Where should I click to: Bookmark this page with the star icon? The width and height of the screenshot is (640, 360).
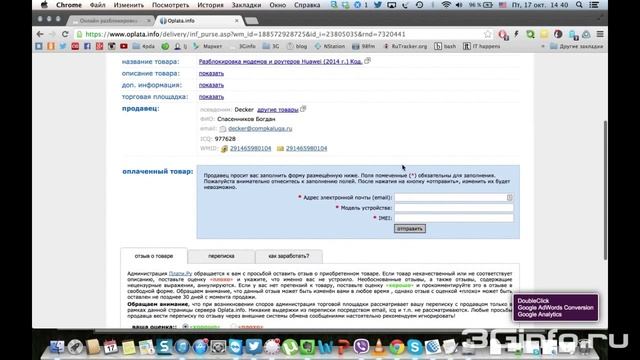click(x=488, y=34)
